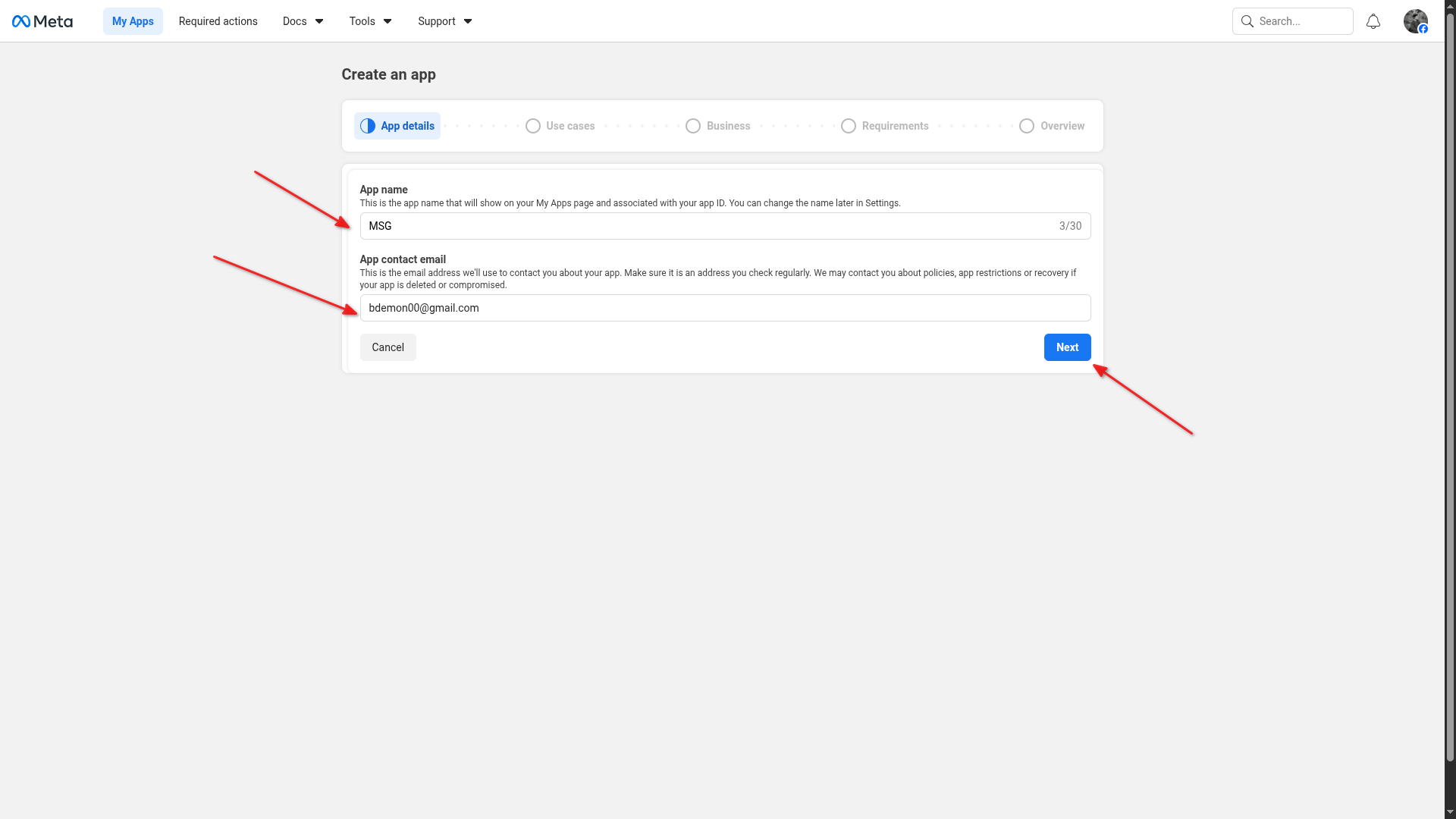Cancel the app creation
Viewport: 1456px width, 819px height.
(x=388, y=347)
